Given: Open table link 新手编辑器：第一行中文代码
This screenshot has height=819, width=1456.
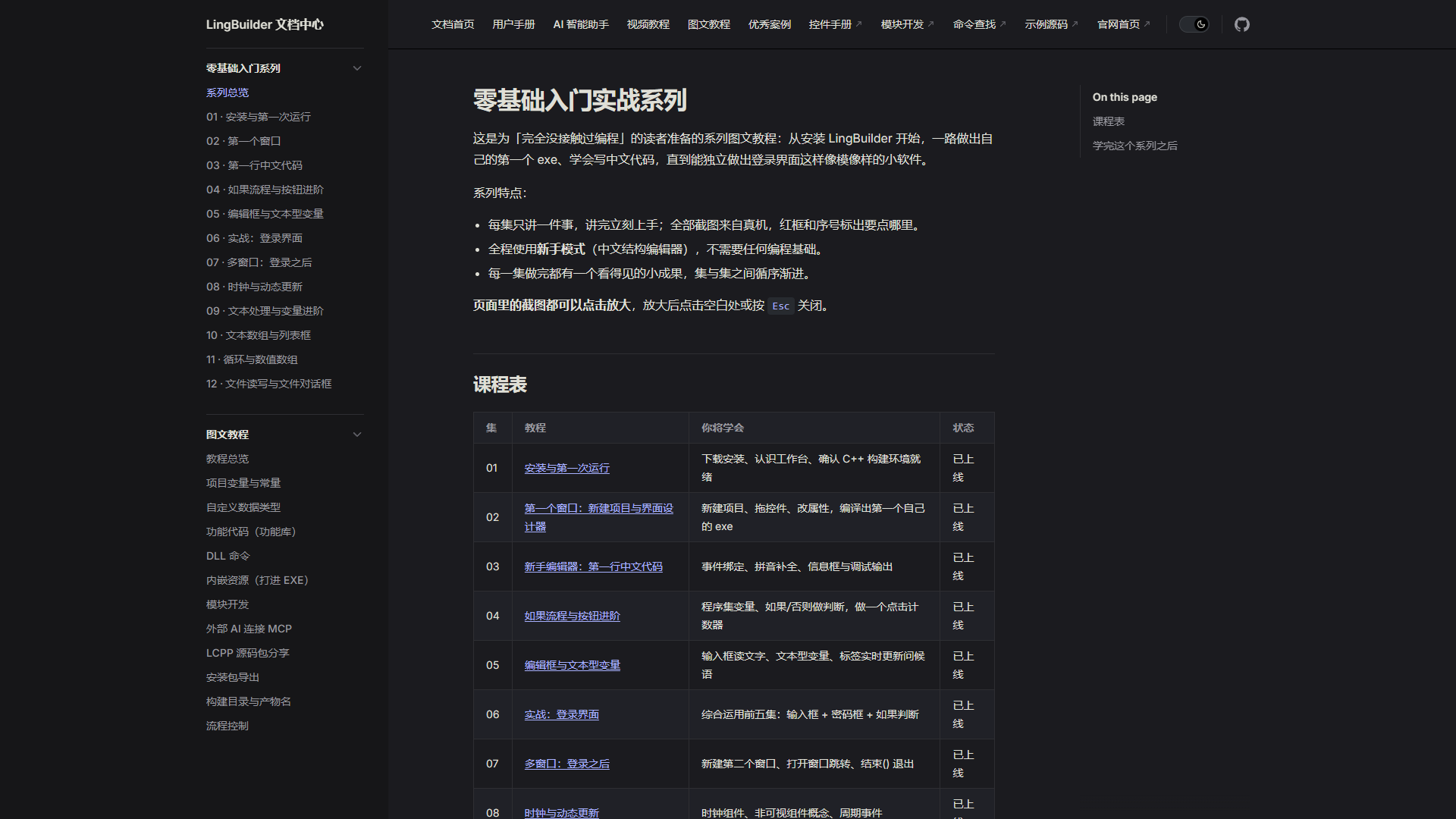Looking at the screenshot, I should click(594, 566).
